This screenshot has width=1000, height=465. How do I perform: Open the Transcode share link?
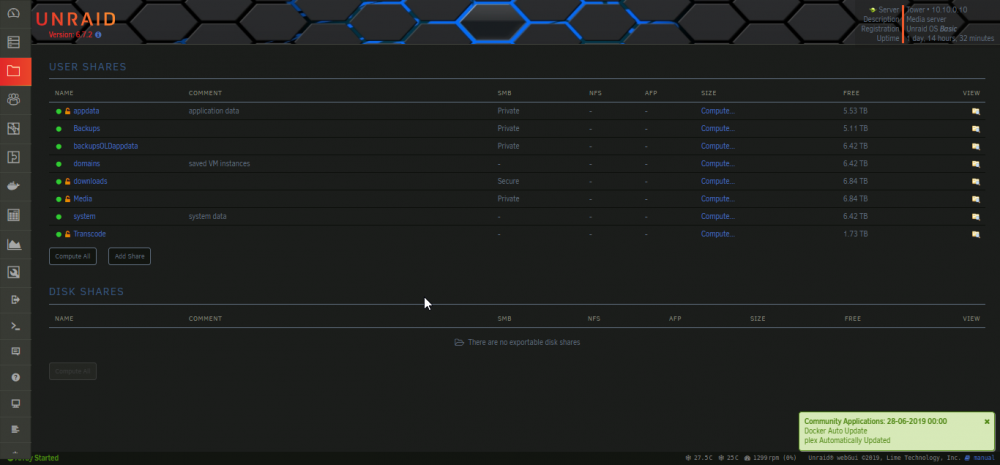[89, 233]
